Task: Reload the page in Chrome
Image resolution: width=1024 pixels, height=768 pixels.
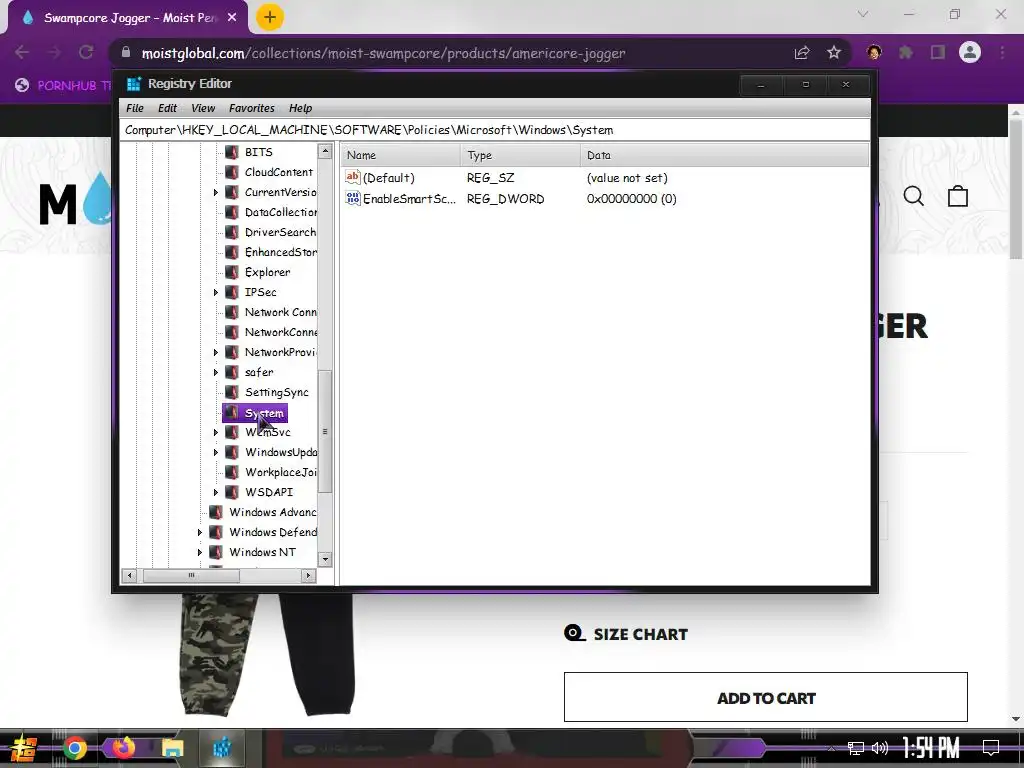Action: pos(86,52)
